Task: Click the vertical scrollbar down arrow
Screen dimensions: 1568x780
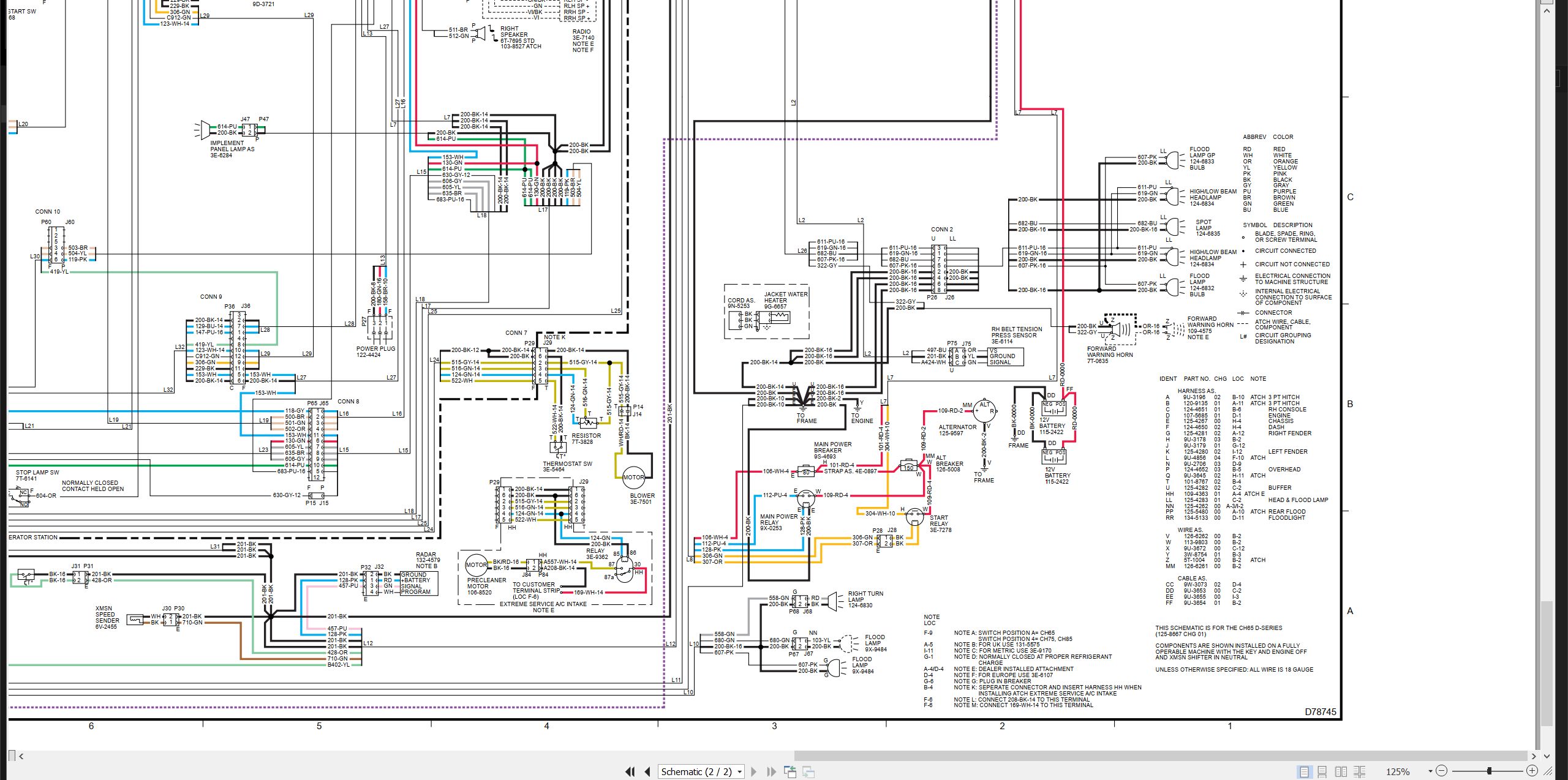Action: (x=1547, y=756)
